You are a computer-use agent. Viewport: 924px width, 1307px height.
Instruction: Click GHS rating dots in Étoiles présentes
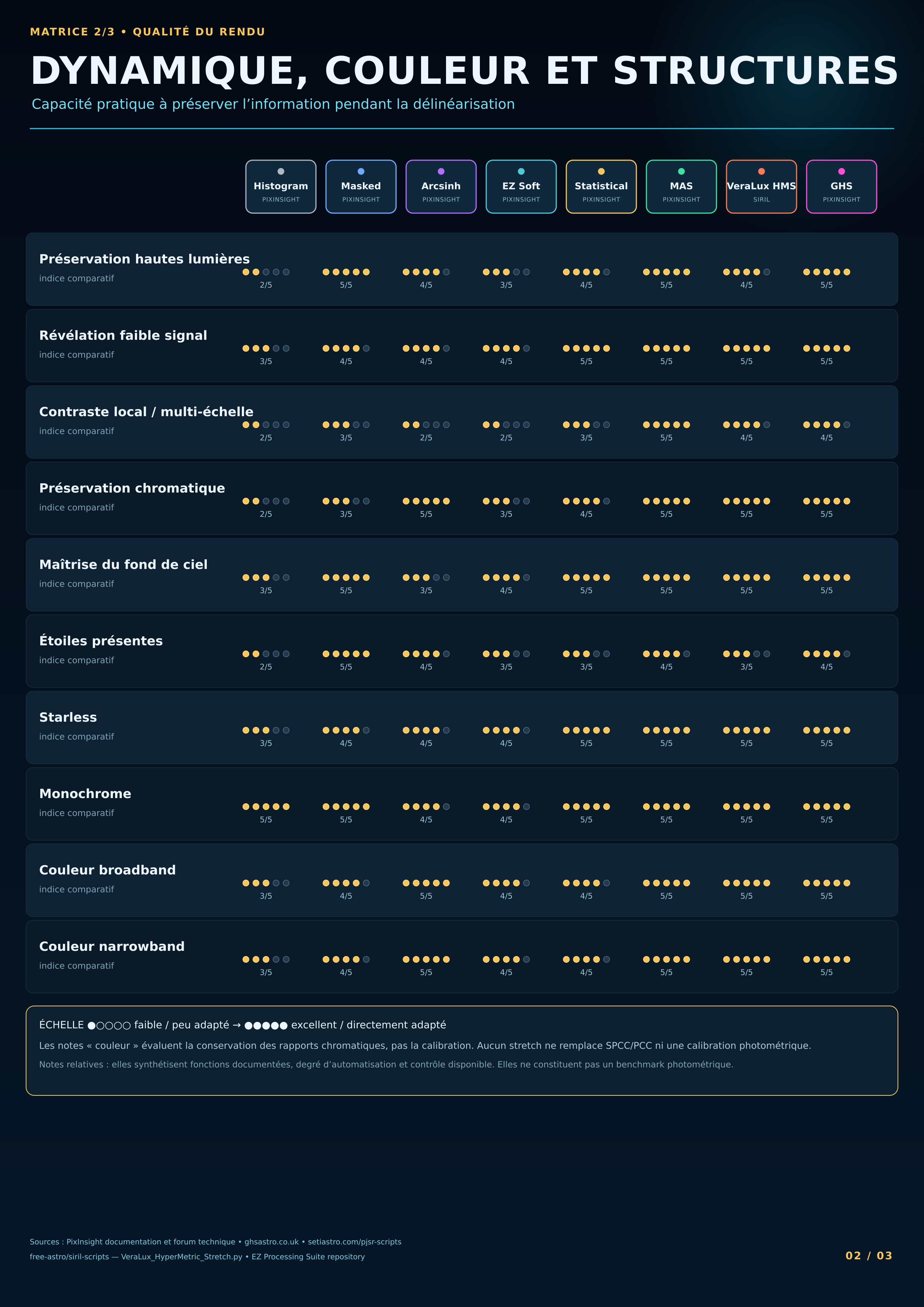[827, 653]
